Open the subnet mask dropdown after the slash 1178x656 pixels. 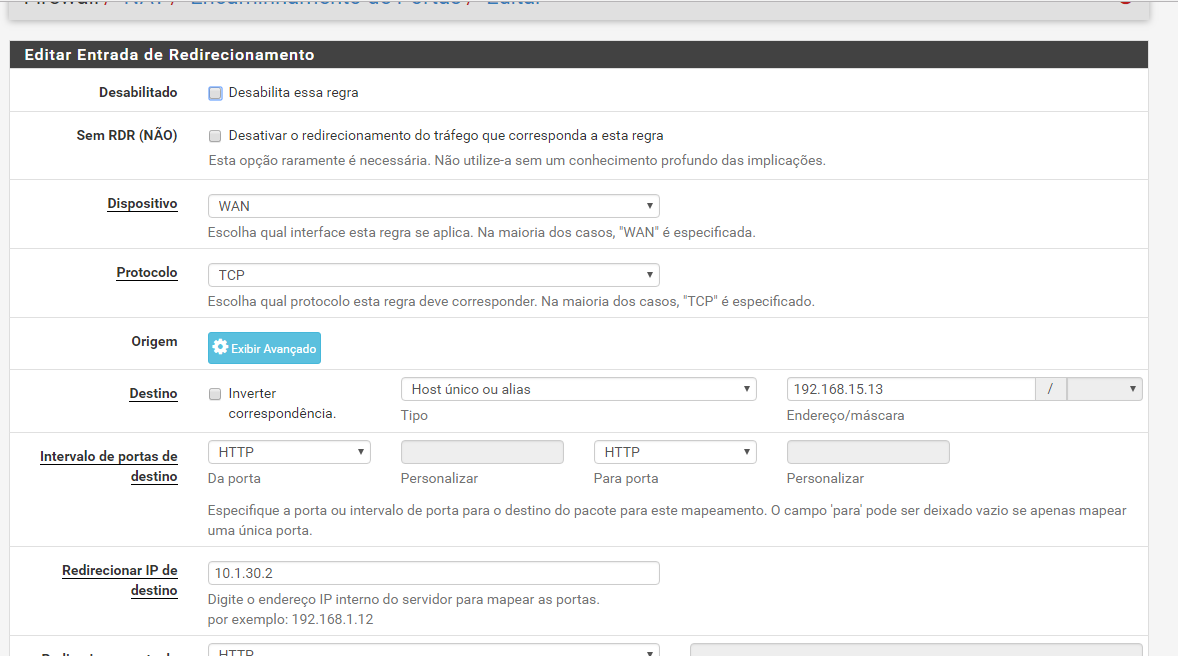(1104, 389)
